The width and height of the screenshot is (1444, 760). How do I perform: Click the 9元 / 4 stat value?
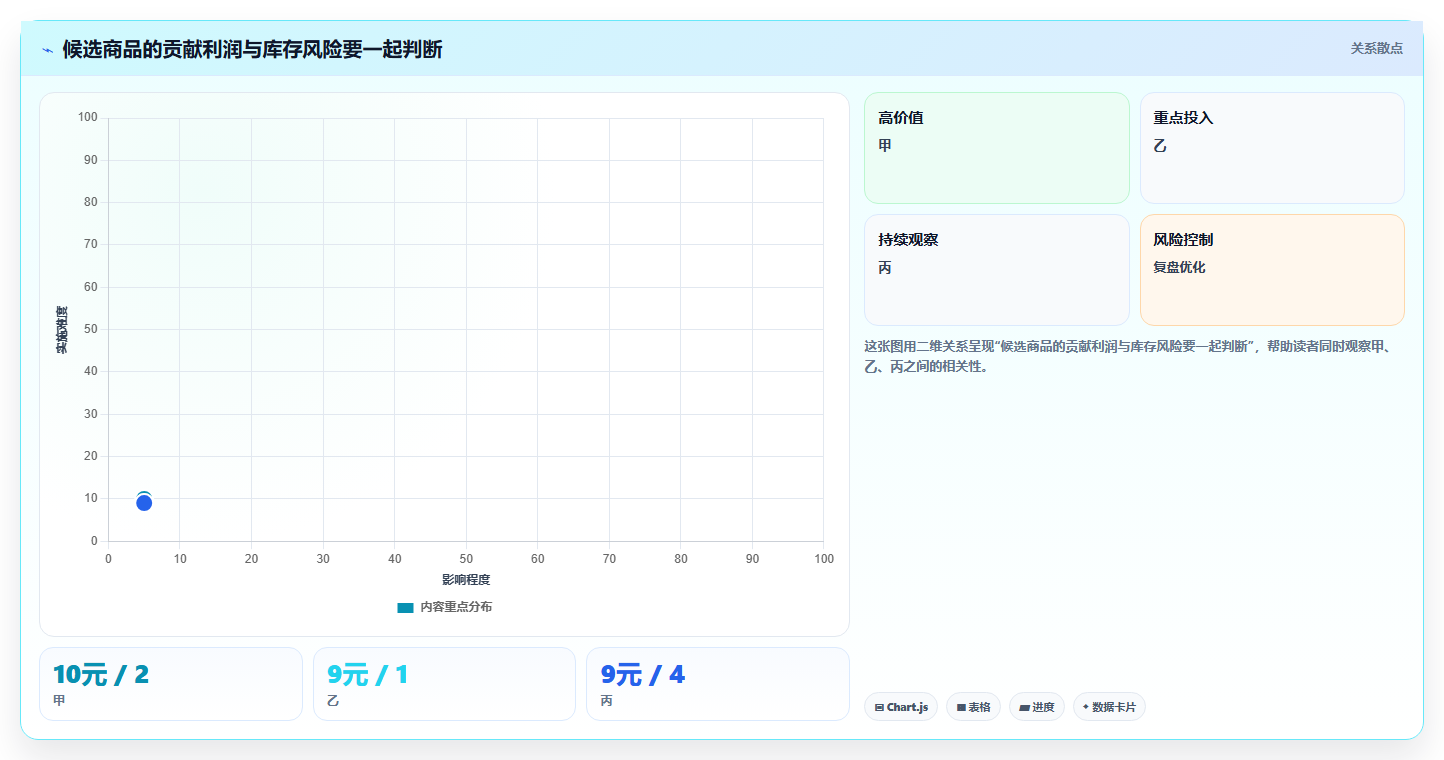pyautogui.click(x=643, y=675)
